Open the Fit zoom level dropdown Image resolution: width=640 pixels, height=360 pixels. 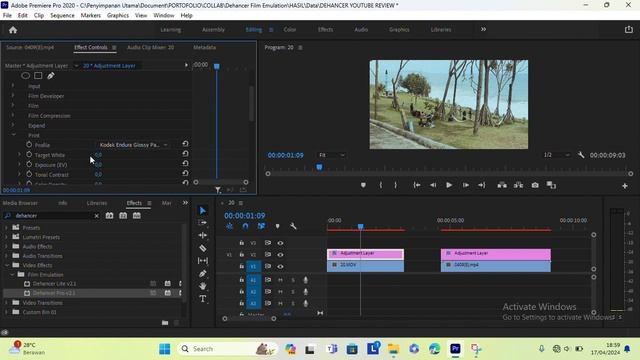pyautogui.click(x=331, y=155)
